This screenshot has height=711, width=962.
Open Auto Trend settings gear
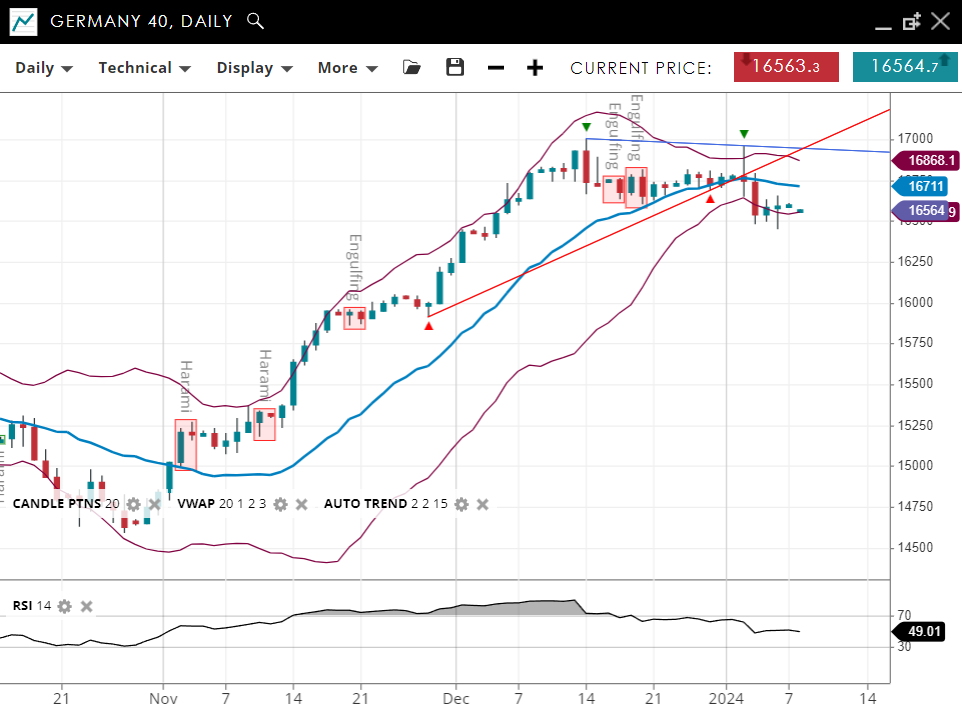(x=461, y=504)
